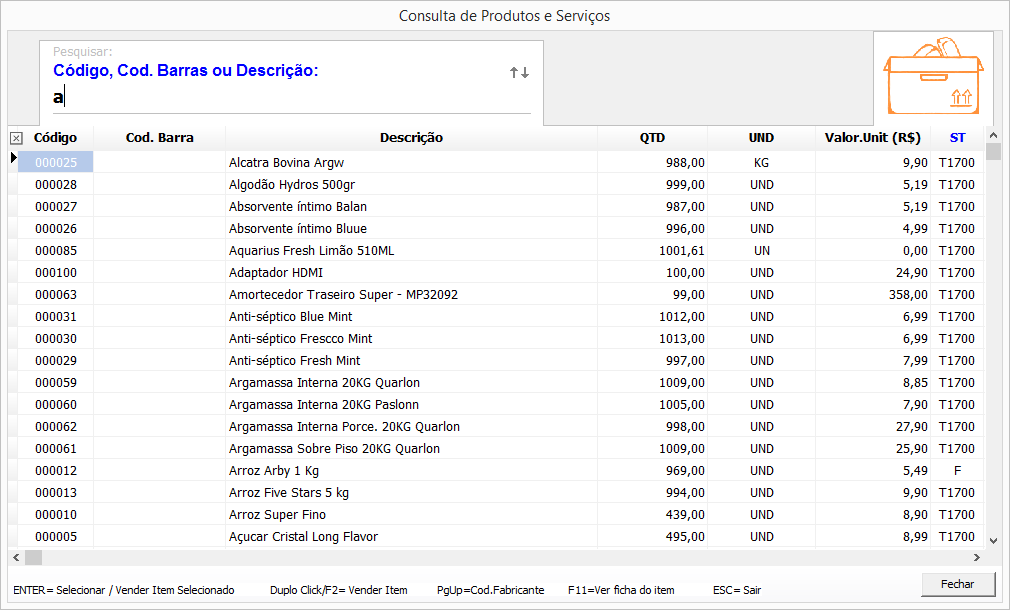Image resolution: width=1010 pixels, height=610 pixels.
Task: Click code cell 000085
Action: coord(55,251)
